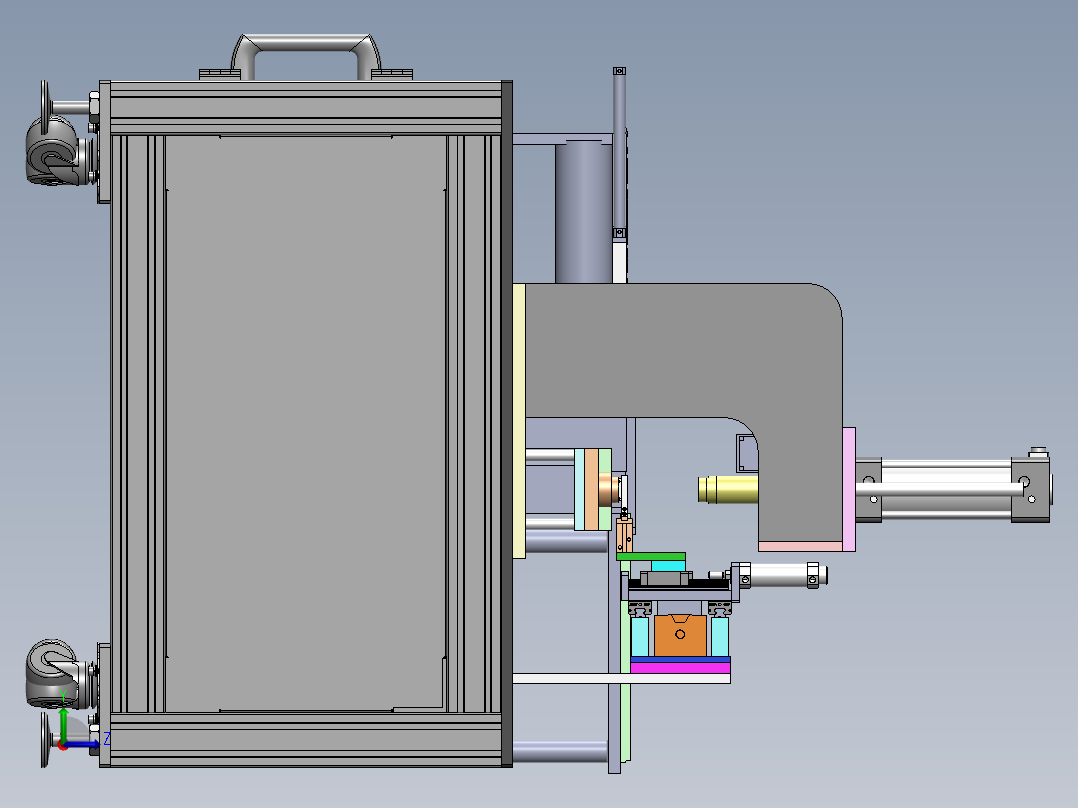Select the blue plate above the magenta plate
The height and width of the screenshot is (808, 1078).
click(x=680, y=659)
